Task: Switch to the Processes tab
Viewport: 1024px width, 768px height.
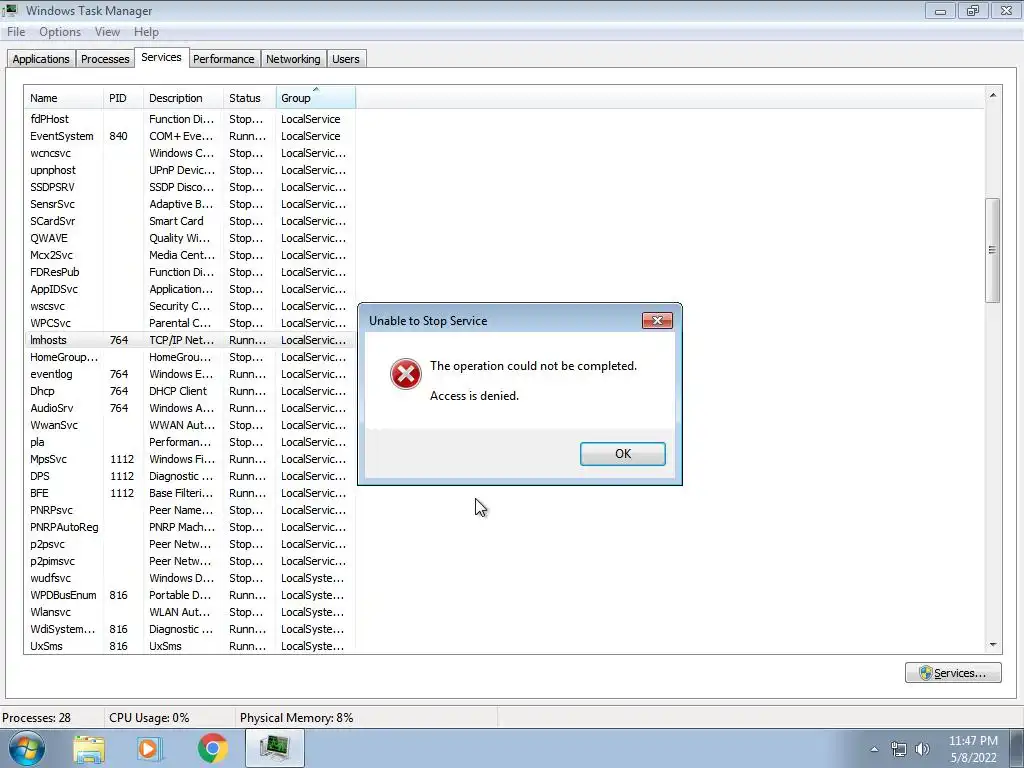Action: click(x=104, y=59)
